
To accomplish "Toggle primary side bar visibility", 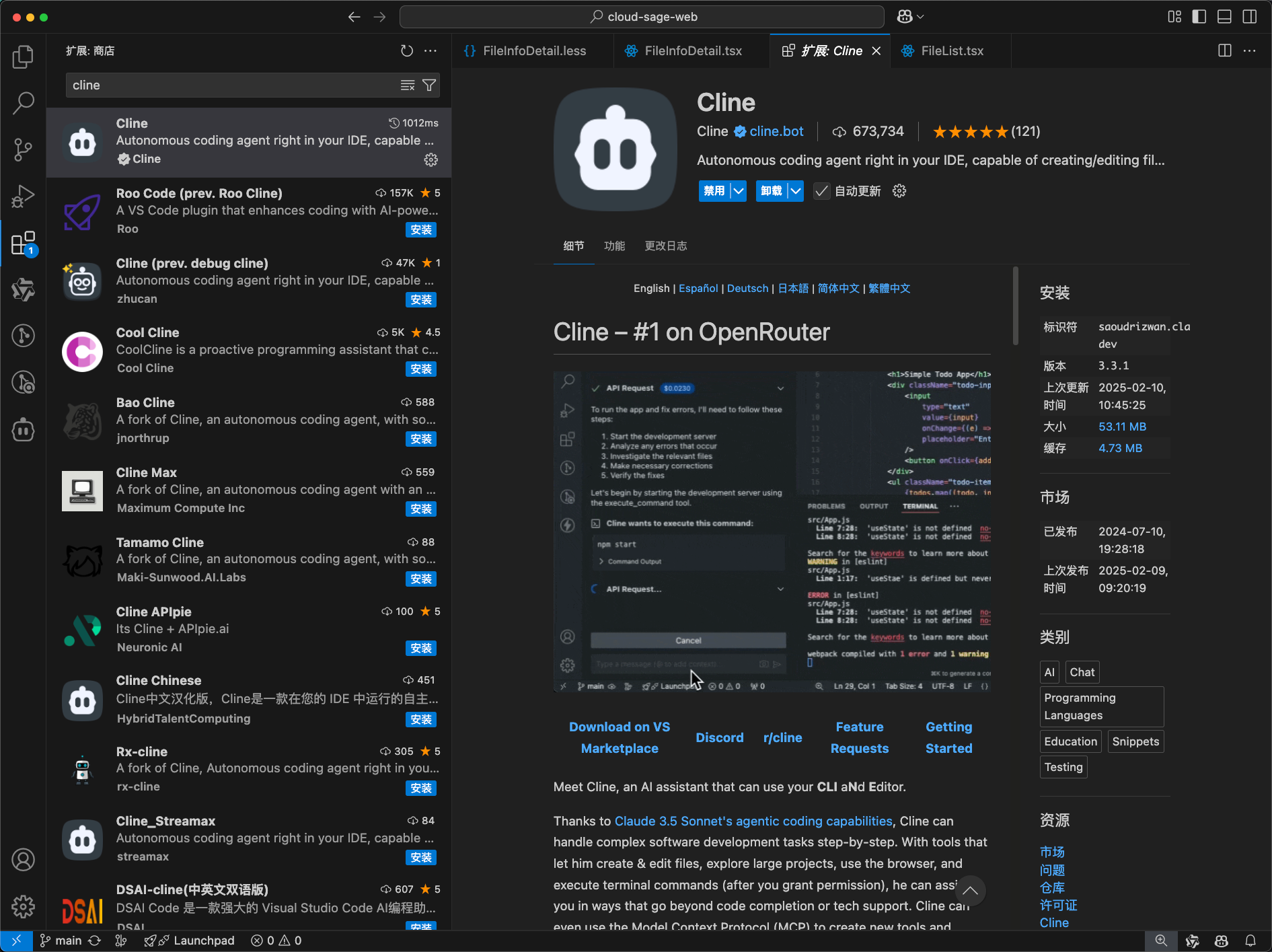I will coord(1199,17).
